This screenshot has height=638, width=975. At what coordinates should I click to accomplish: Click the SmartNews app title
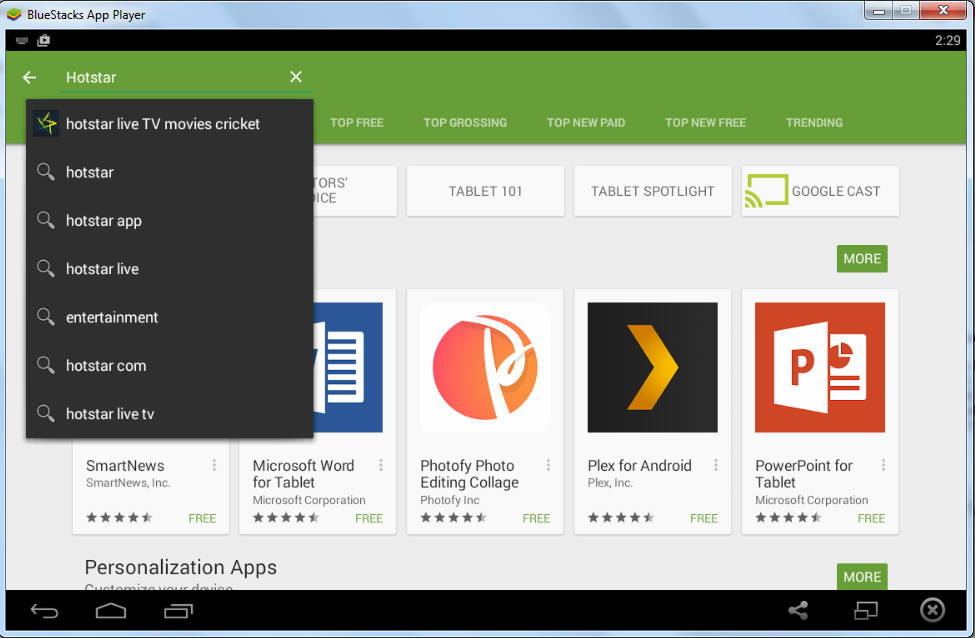click(x=125, y=466)
